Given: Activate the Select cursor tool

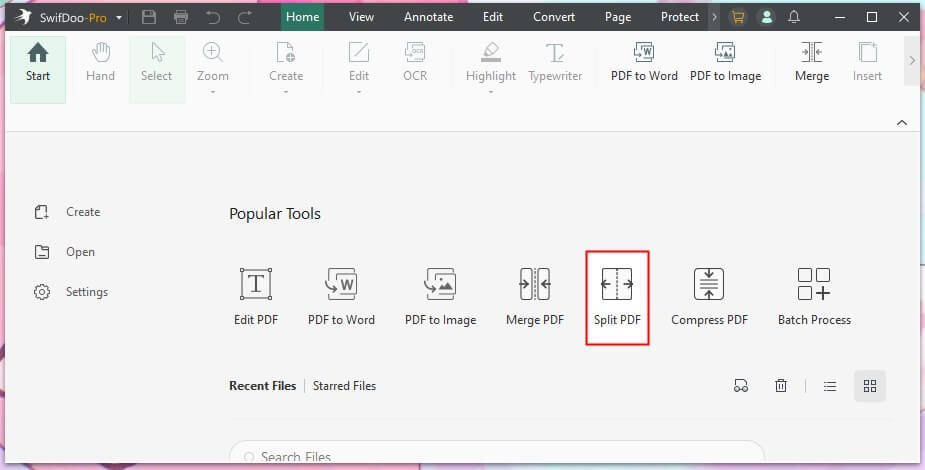Looking at the screenshot, I should (x=157, y=70).
